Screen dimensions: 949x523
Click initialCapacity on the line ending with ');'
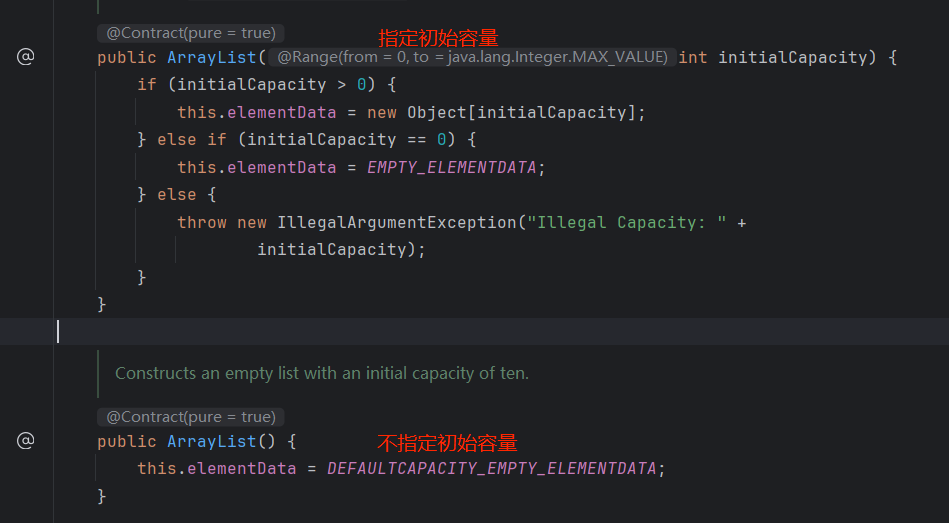332,249
